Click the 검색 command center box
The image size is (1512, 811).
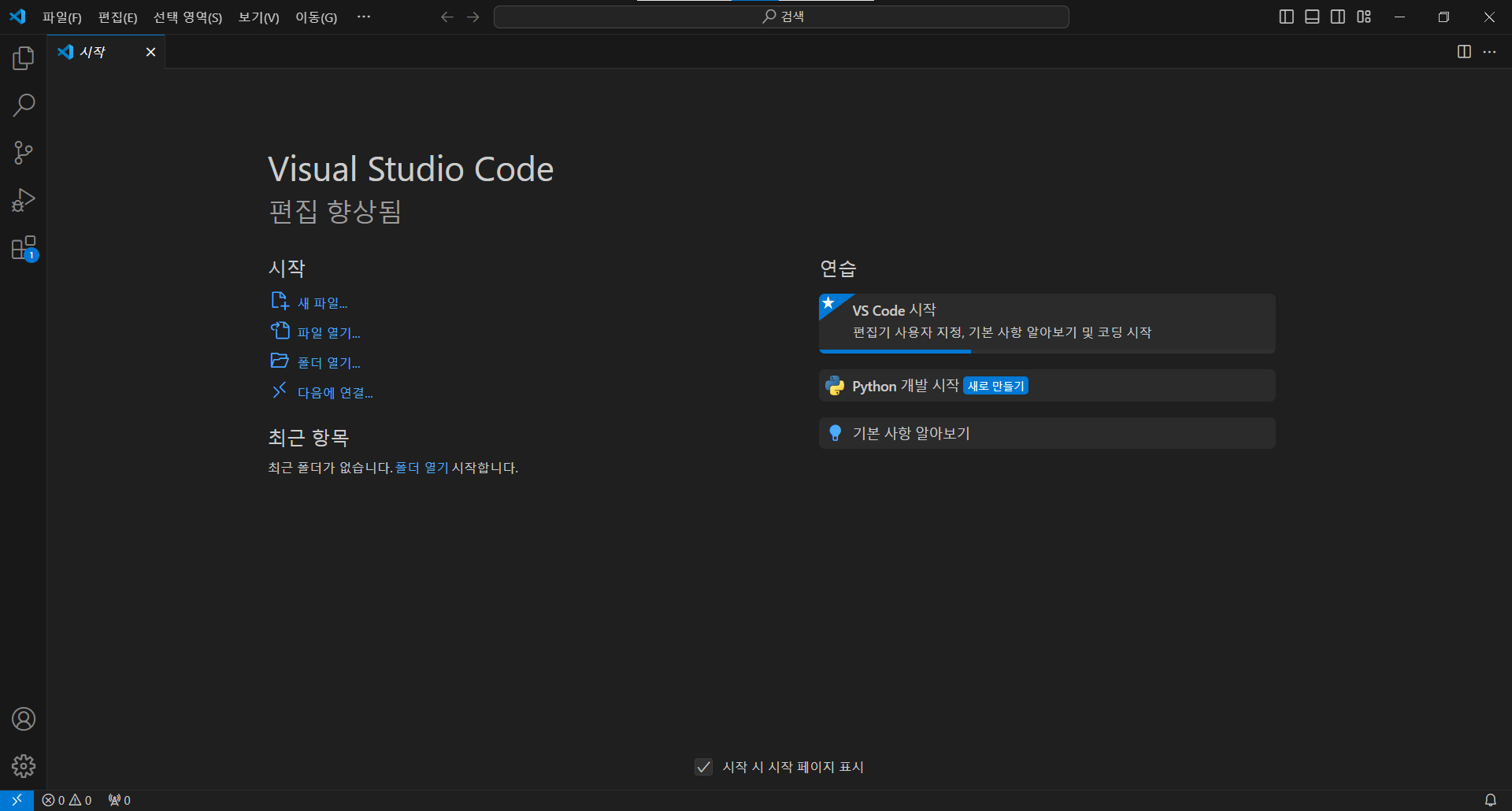click(781, 17)
